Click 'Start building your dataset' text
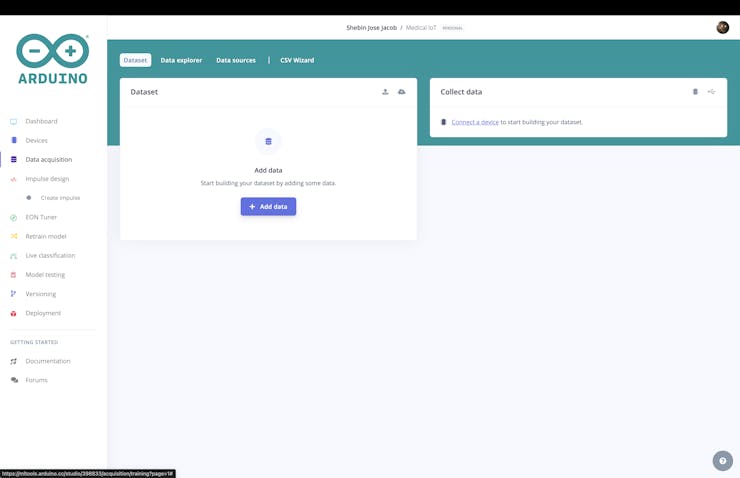The height and width of the screenshot is (478, 740). pos(268,183)
